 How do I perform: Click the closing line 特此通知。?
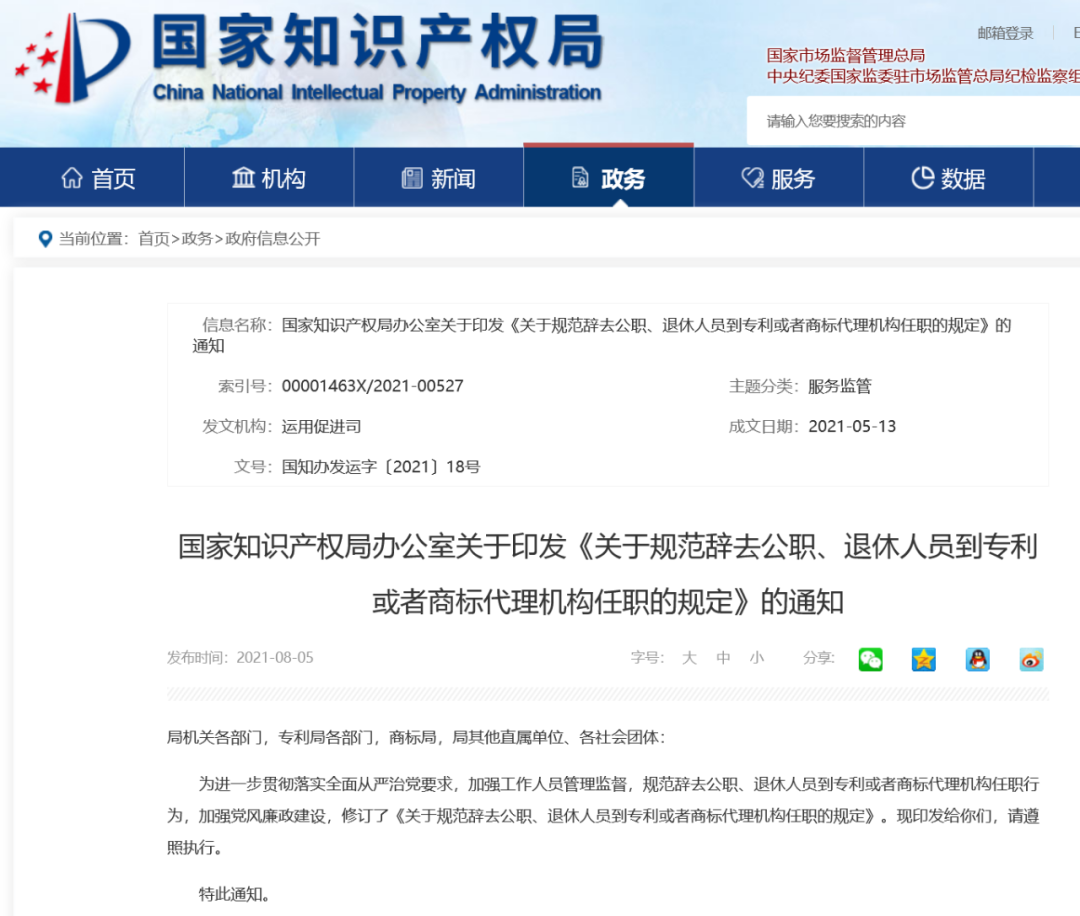point(234,894)
